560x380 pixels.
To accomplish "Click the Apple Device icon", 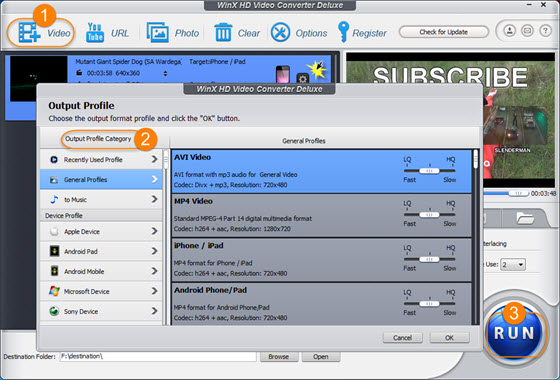I will pyautogui.click(x=54, y=231).
